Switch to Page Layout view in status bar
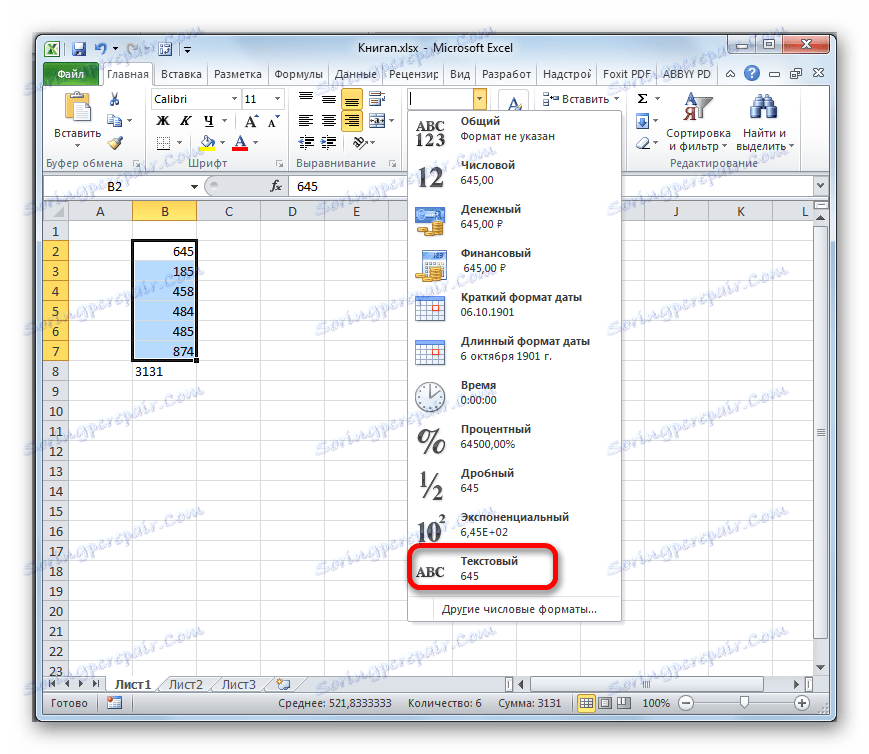This screenshot has height=754, width=869. [x=605, y=703]
